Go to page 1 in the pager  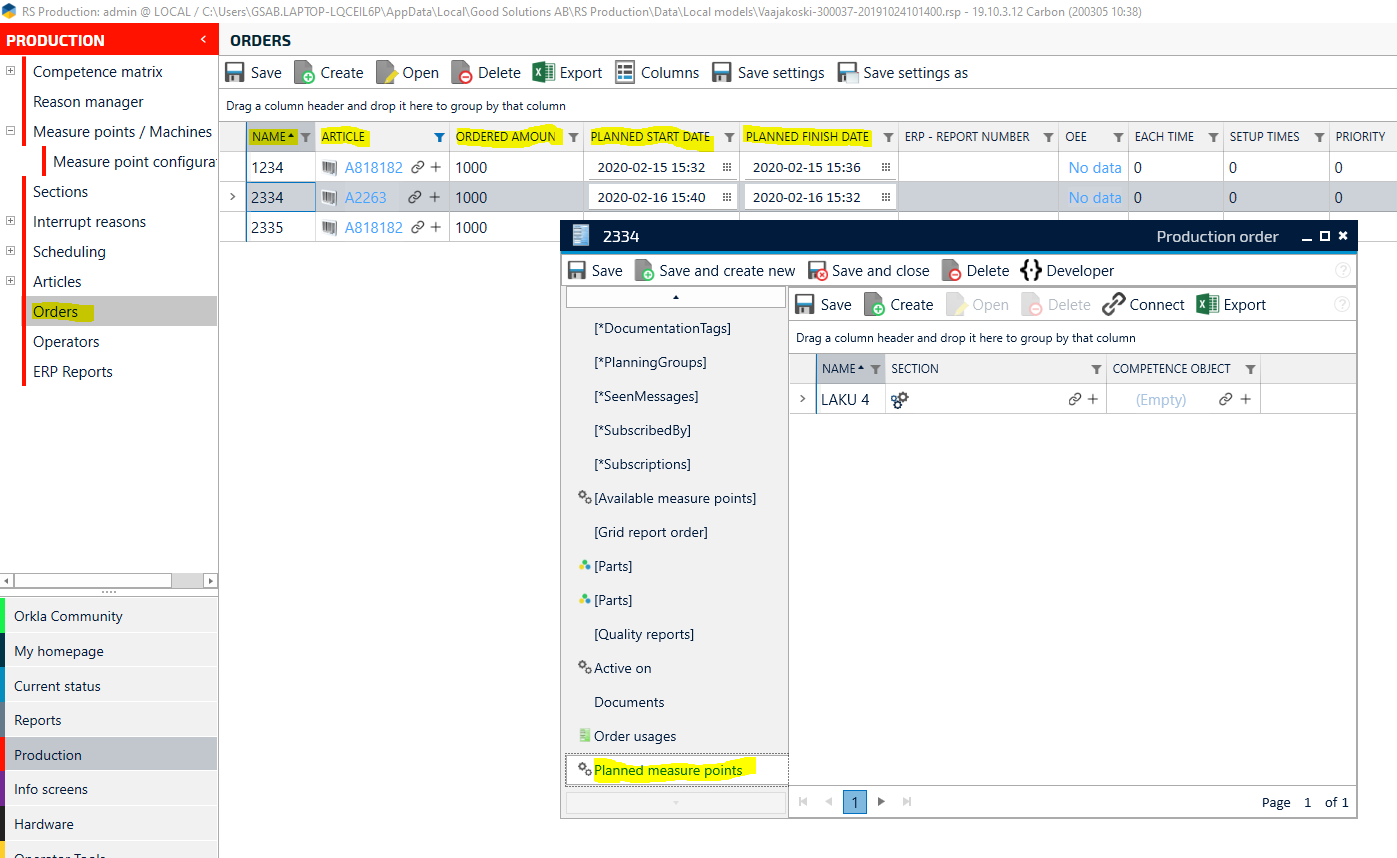coord(854,802)
